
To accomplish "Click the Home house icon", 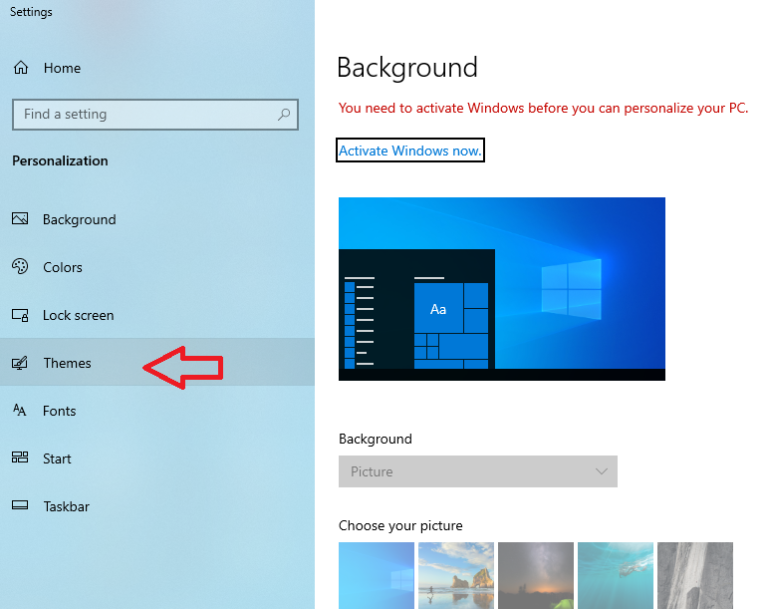I will pos(21,68).
